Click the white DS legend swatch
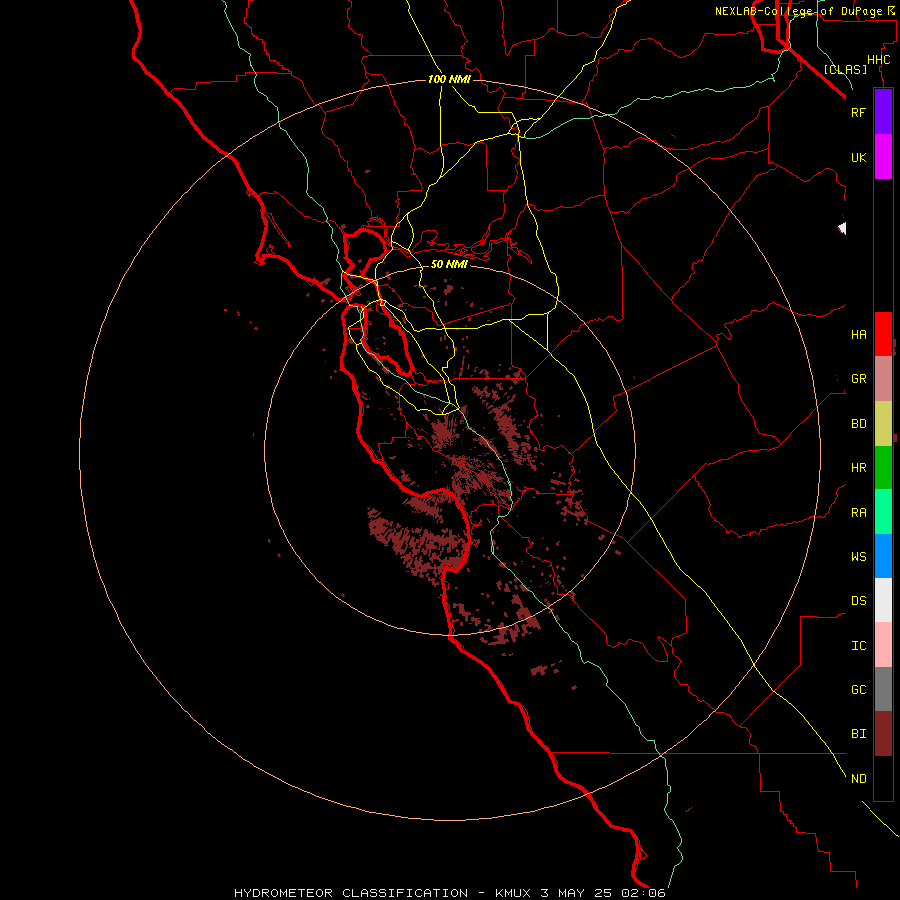Image resolution: width=900 pixels, height=900 pixels. [883, 600]
